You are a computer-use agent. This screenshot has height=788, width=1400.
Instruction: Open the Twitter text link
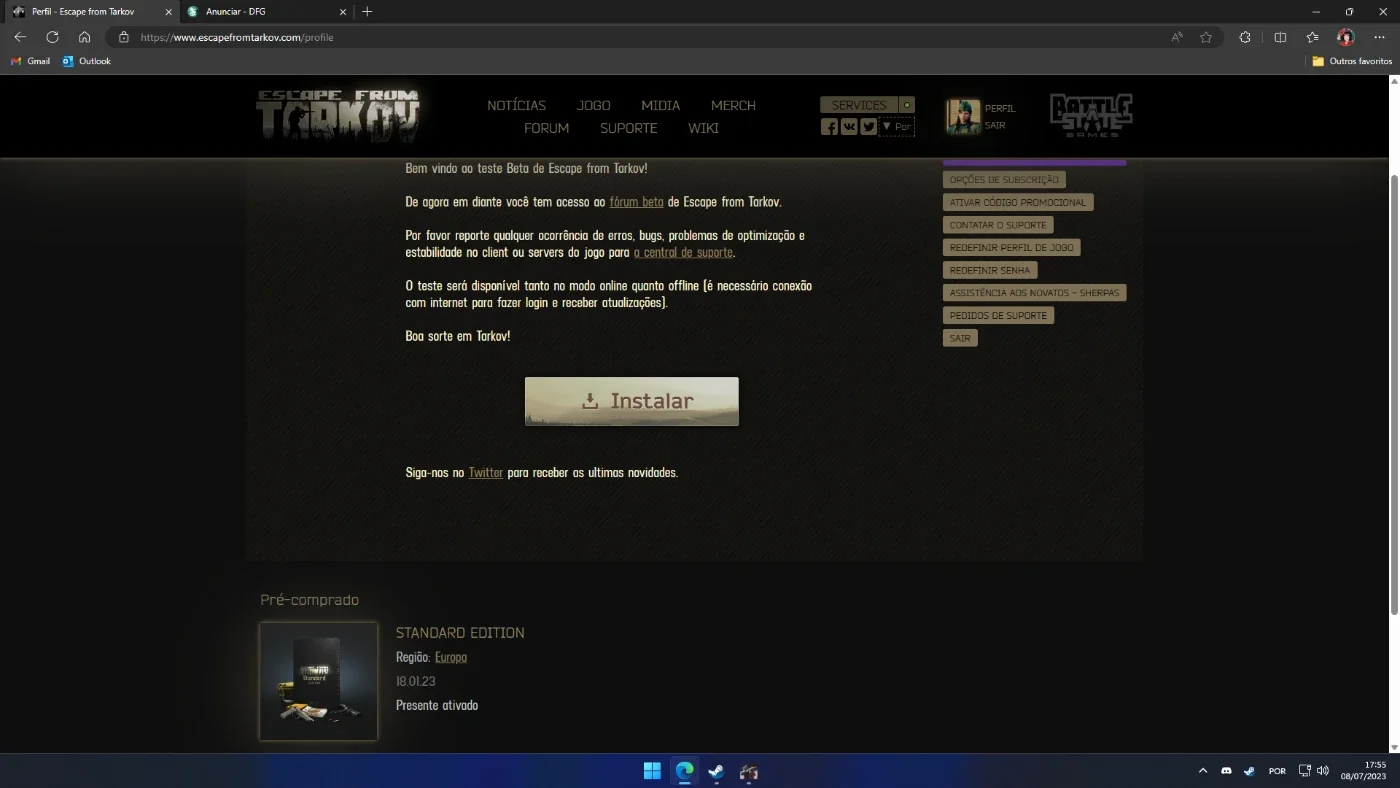coord(486,473)
